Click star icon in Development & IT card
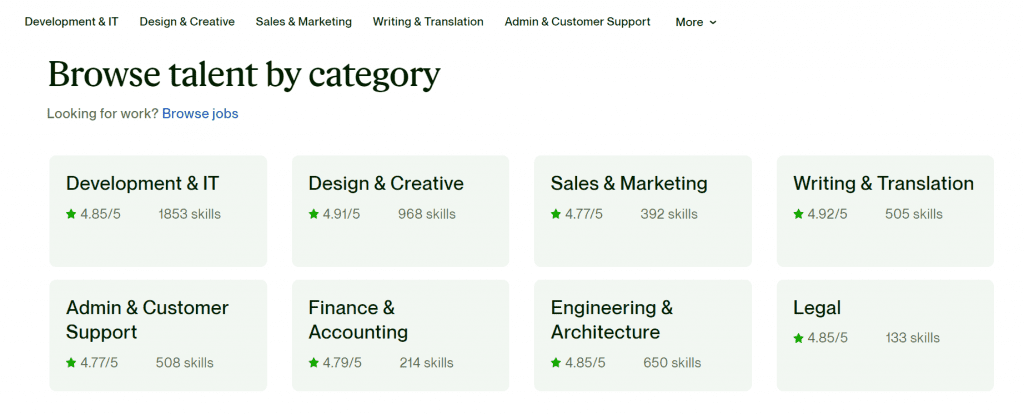This screenshot has height=414, width=1024. pos(71,214)
